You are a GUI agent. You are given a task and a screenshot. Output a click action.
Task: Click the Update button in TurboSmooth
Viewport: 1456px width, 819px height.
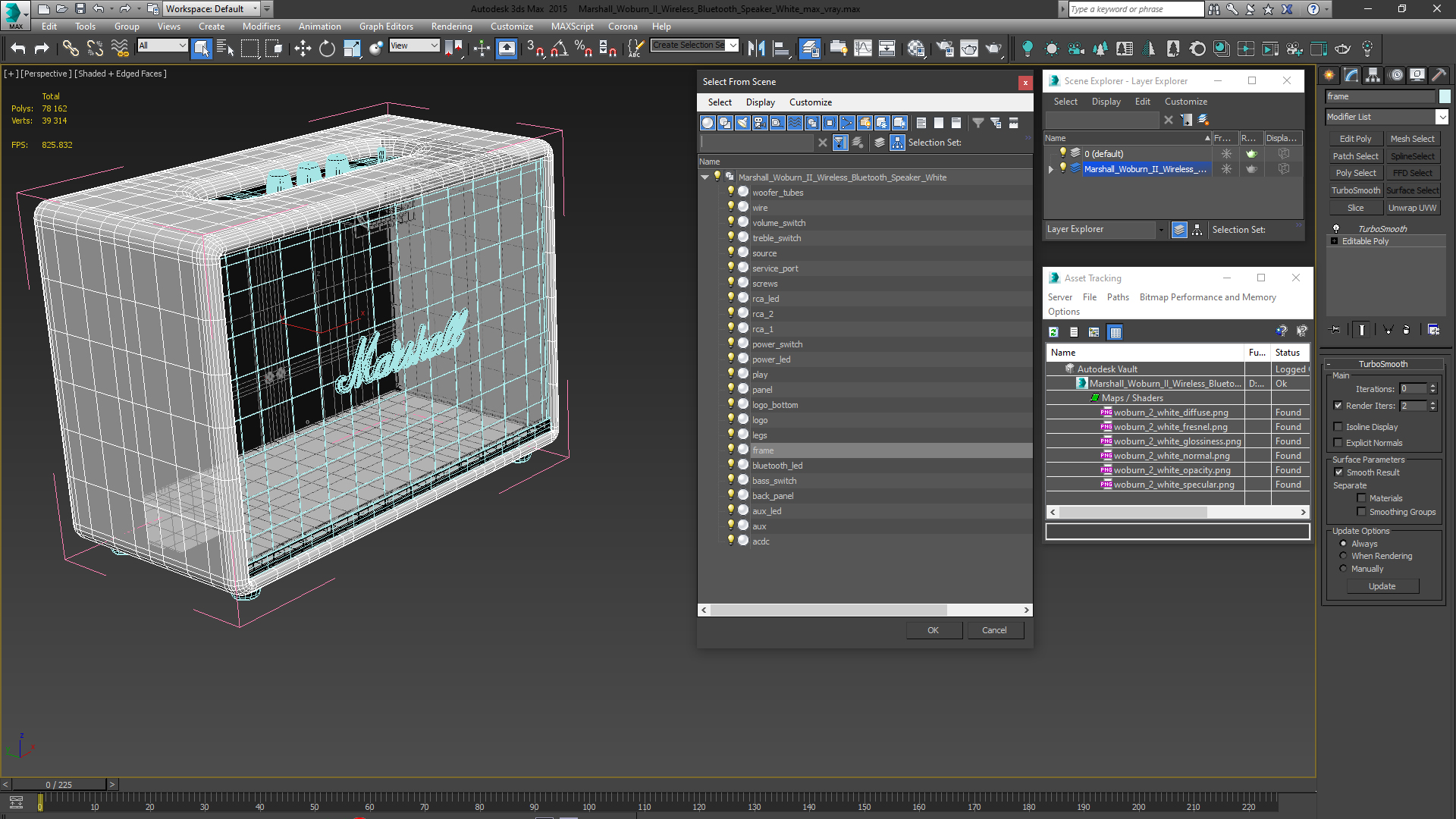1382,586
